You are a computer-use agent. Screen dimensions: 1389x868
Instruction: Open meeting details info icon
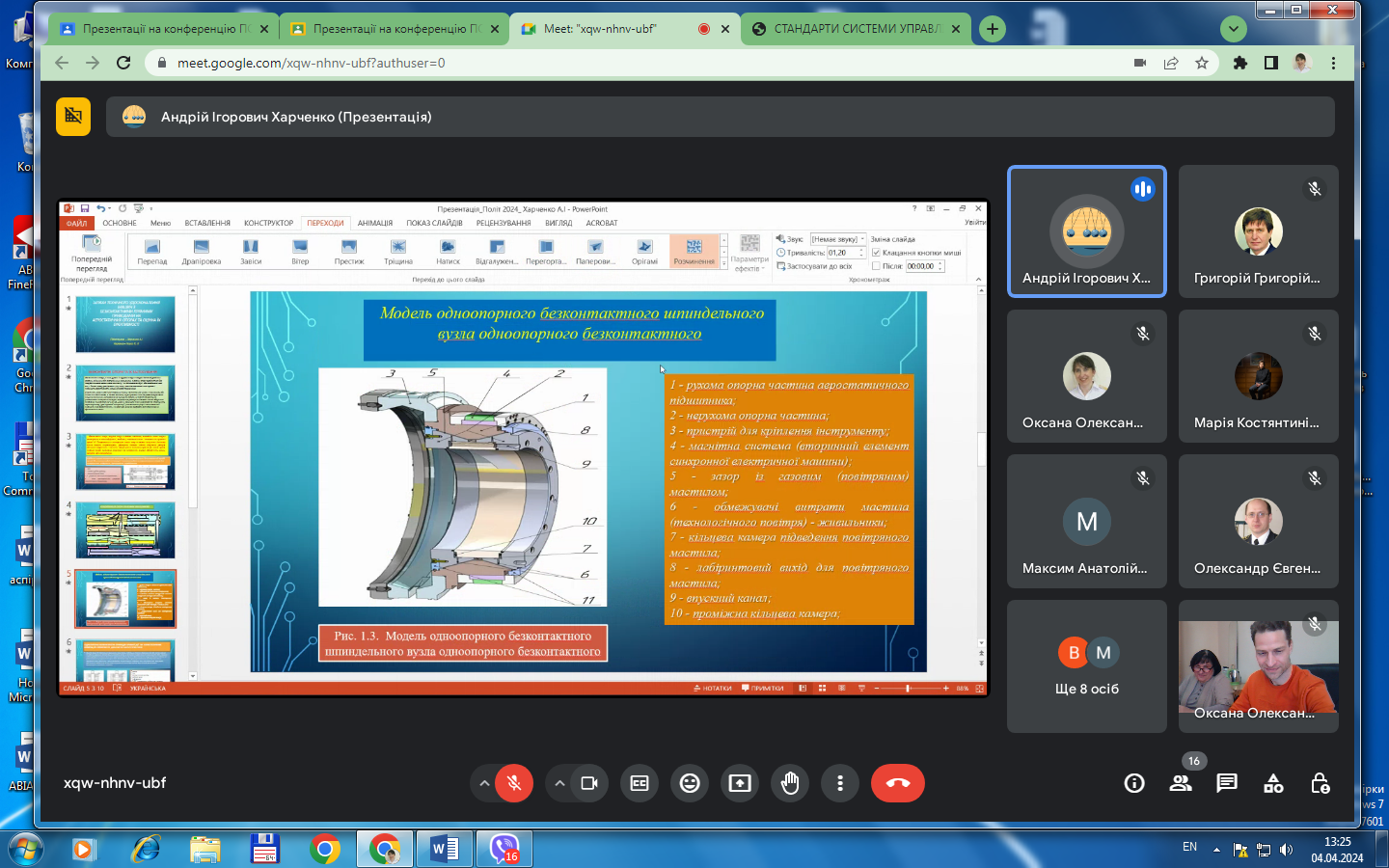1134,783
